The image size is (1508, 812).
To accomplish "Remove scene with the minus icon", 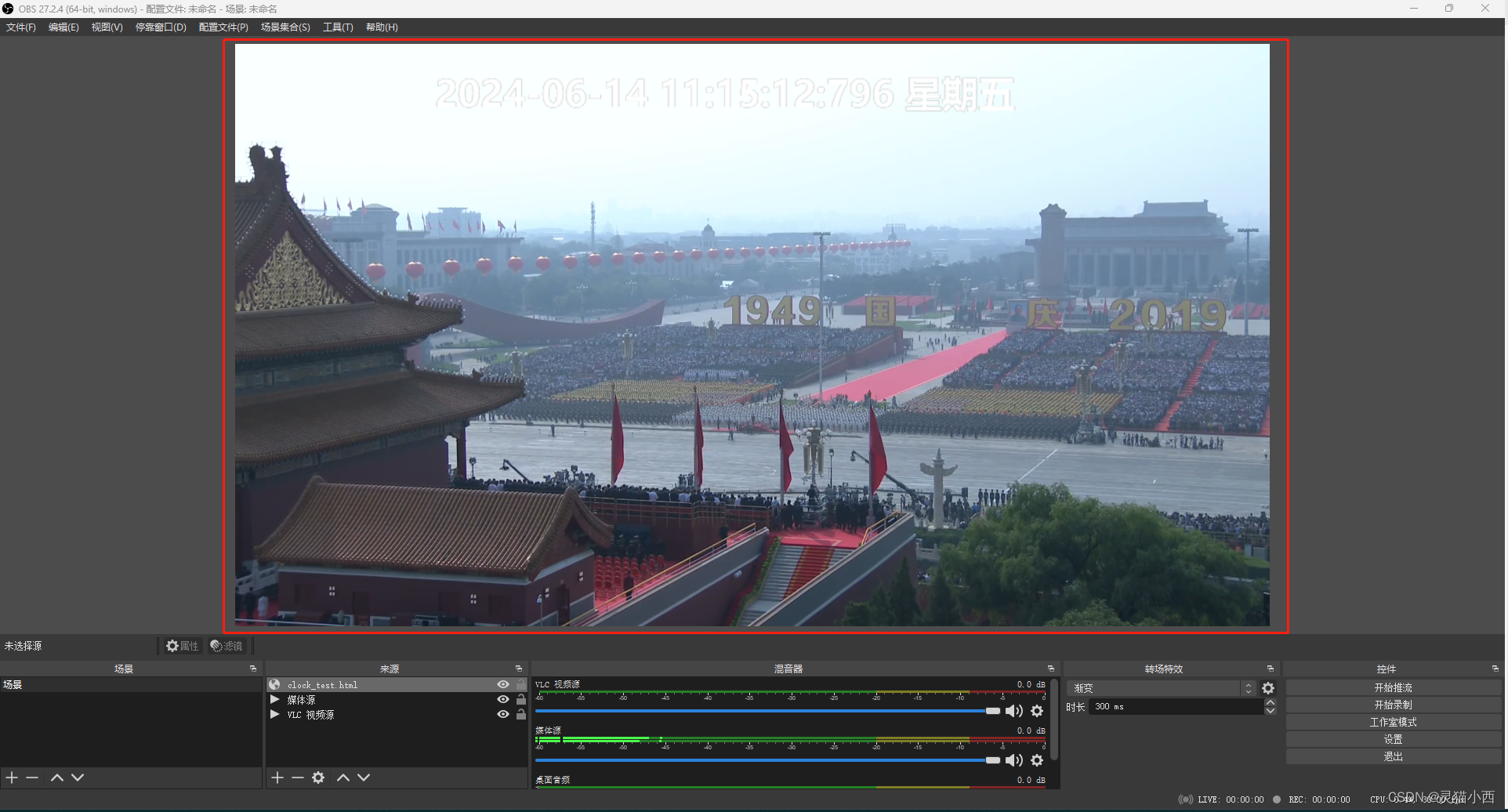I will (32, 778).
